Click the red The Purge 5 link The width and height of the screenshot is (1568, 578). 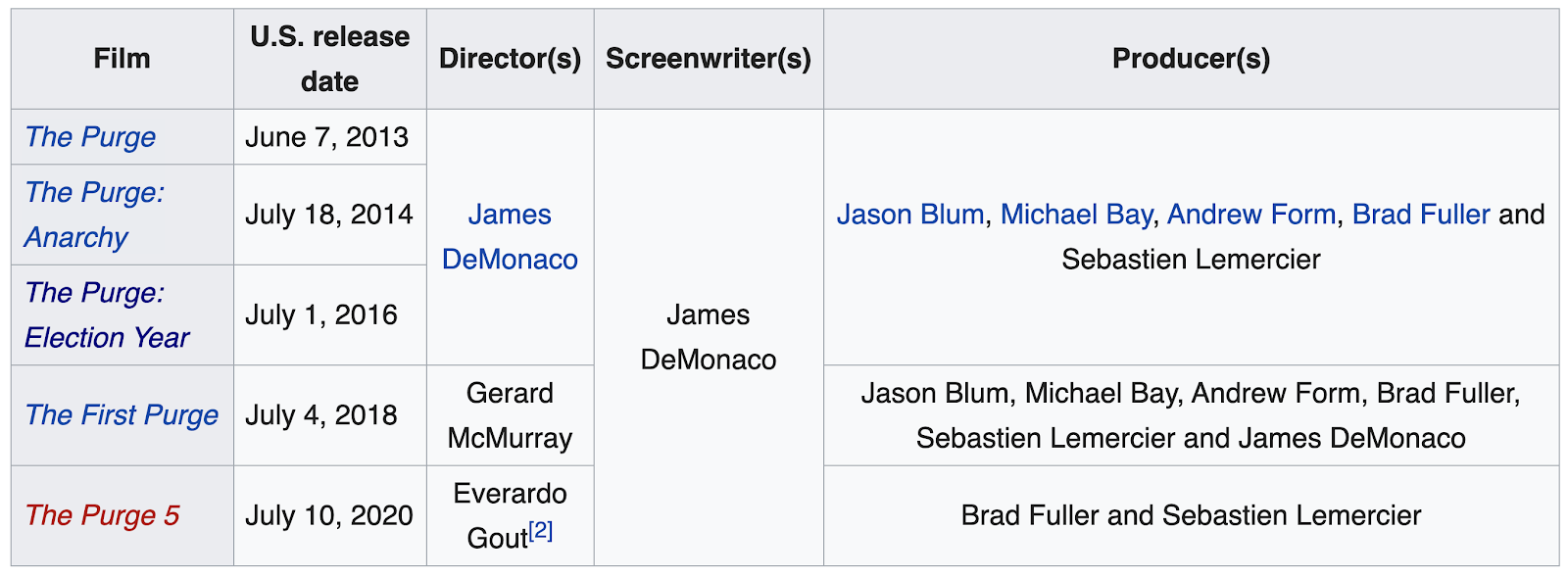[102, 515]
